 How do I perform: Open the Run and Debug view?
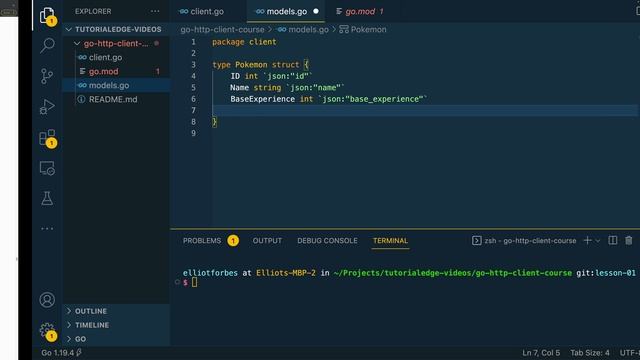click(47, 107)
